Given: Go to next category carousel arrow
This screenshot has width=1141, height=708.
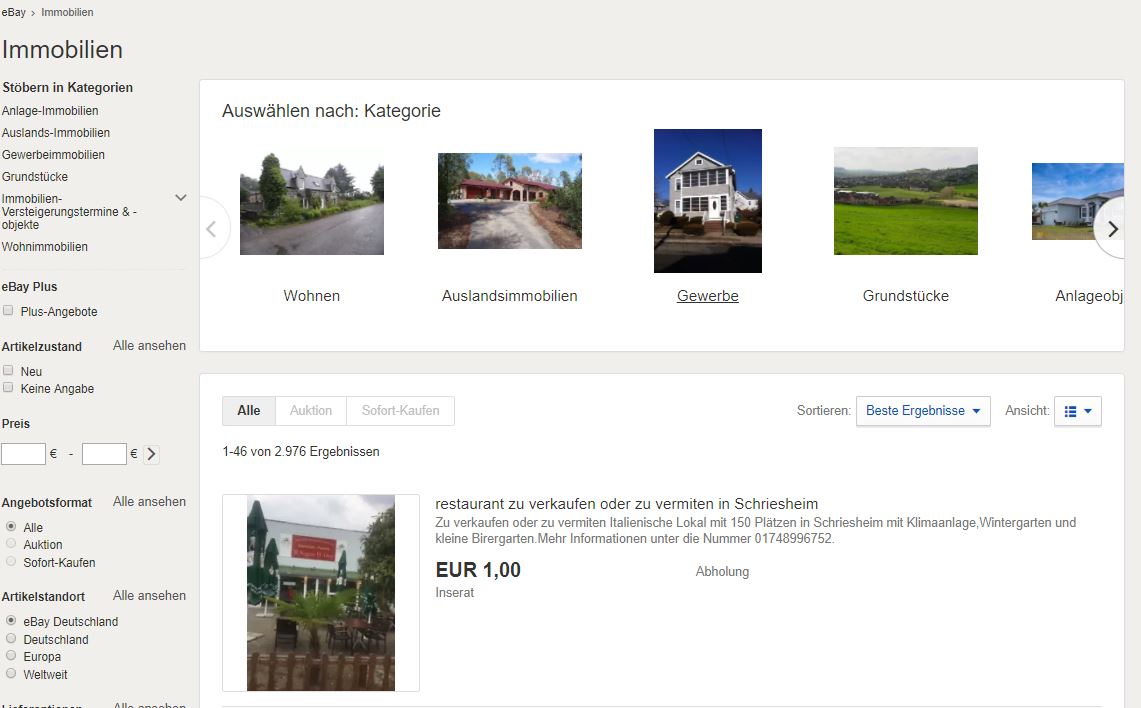Looking at the screenshot, I should click(x=1112, y=229).
